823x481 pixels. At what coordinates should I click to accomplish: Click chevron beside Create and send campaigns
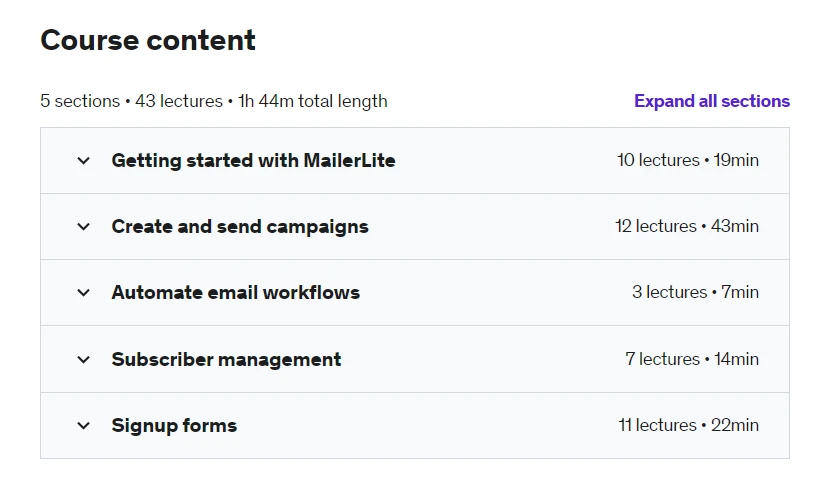(x=84, y=227)
